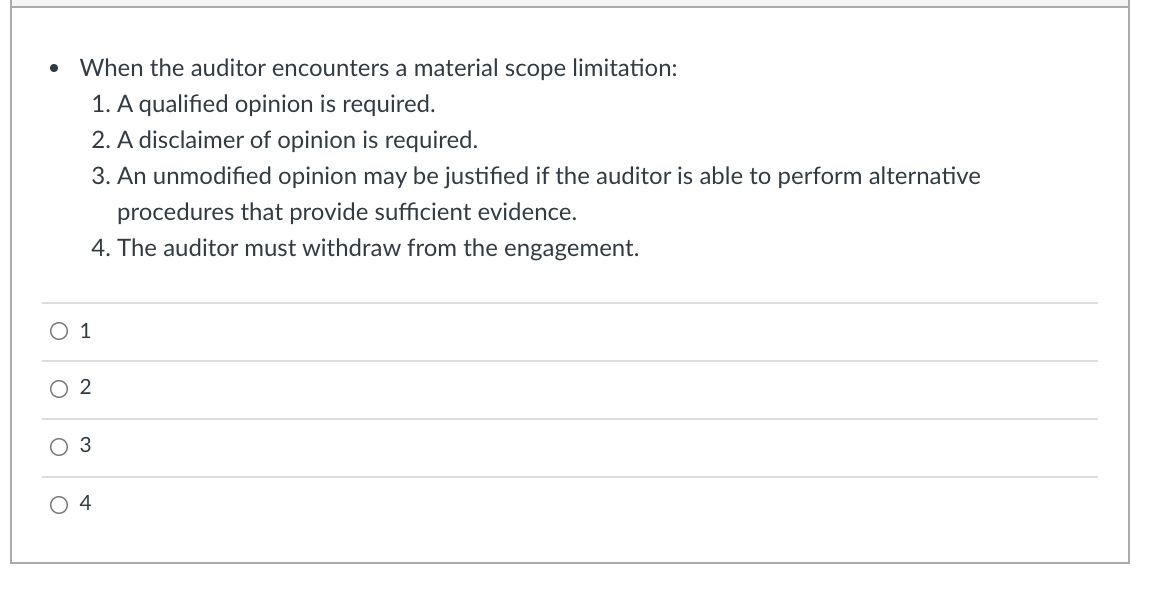The height and width of the screenshot is (596, 1152).
Task: Select radio button for answer option 2
Action: click(58, 388)
